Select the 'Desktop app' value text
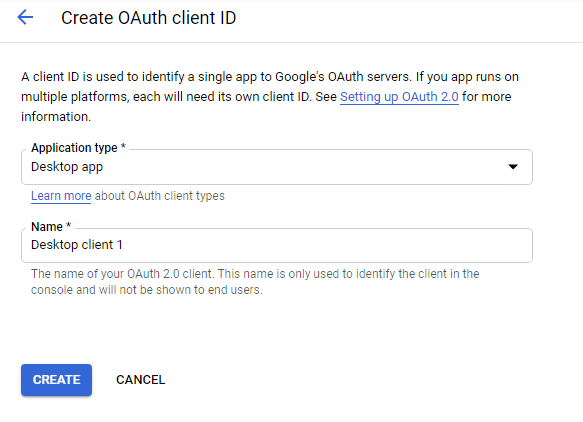This screenshot has height=422, width=583. coord(67,167)
